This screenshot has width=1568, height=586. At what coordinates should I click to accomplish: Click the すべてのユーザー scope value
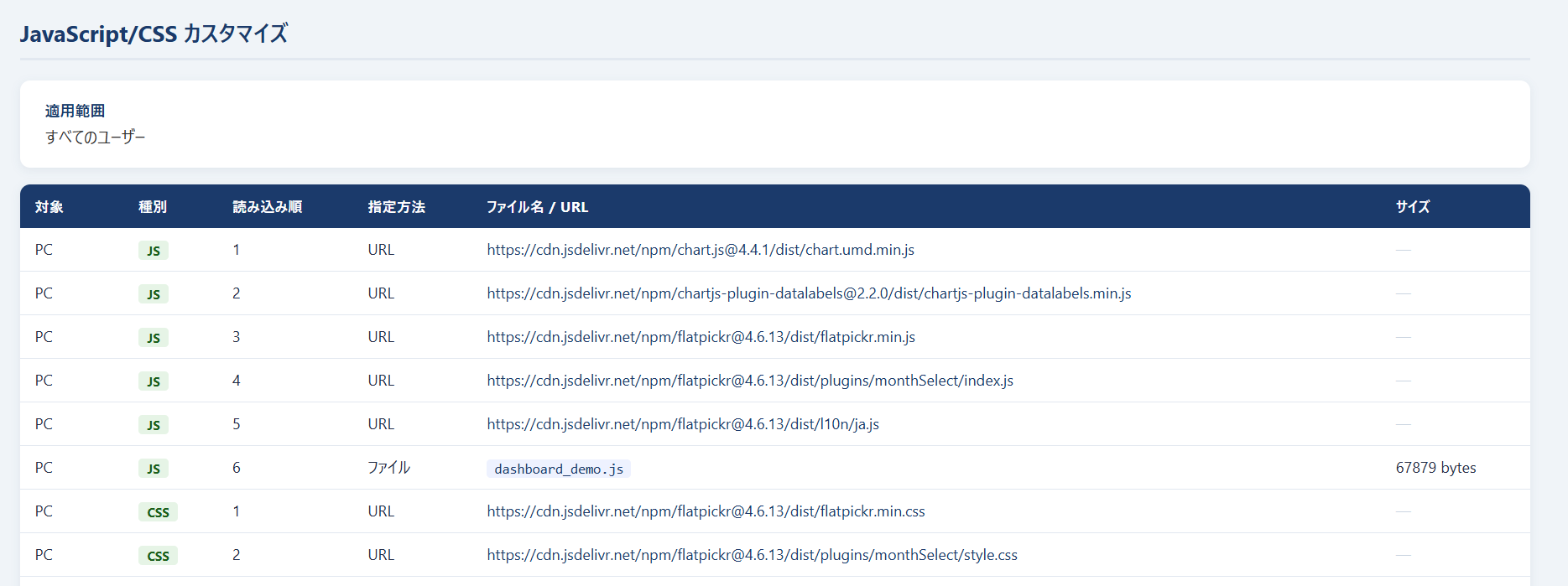[x=95, y=137]
